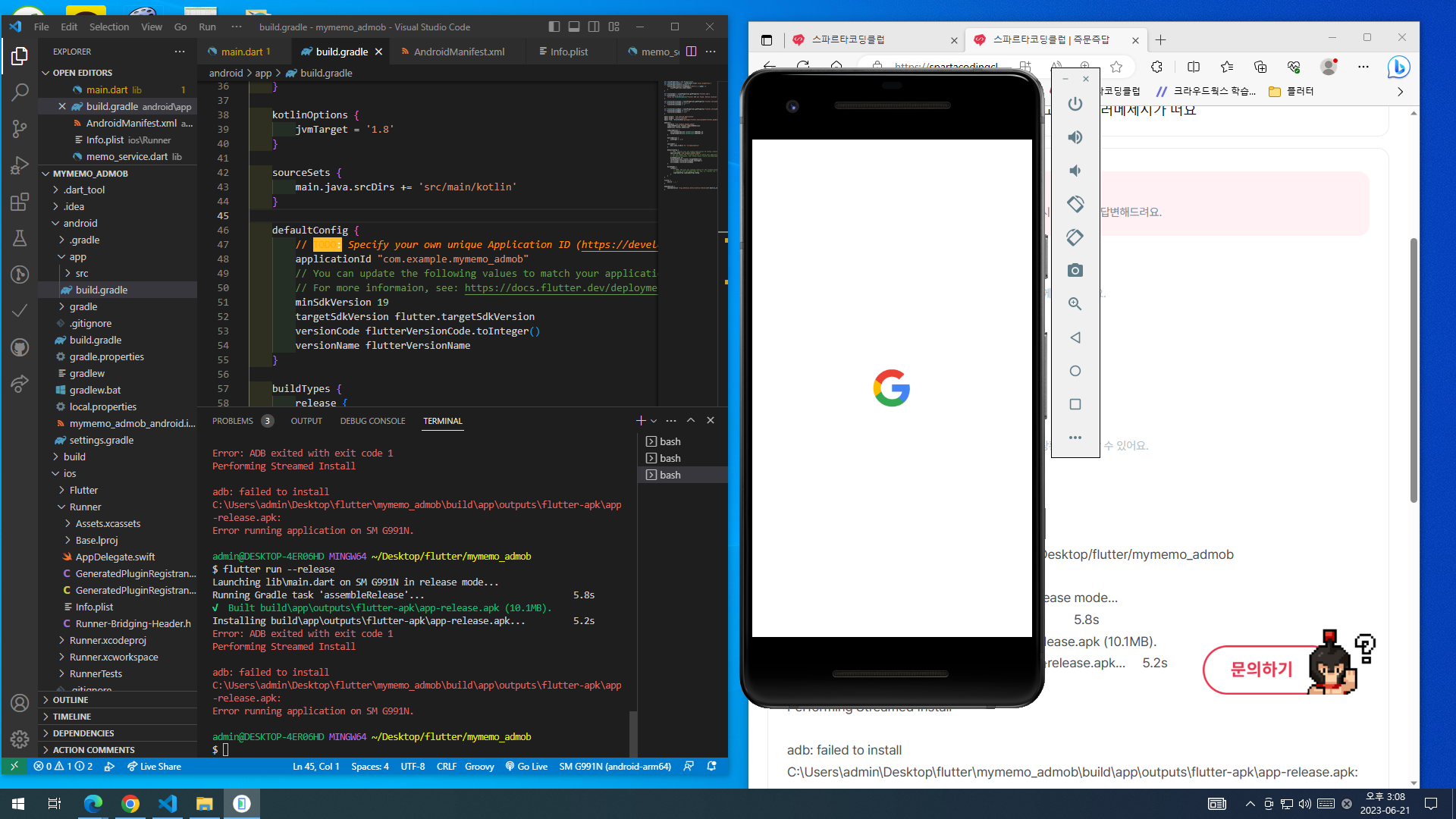Open the Source Control view

pyautogui.click(x=20, y=129)
